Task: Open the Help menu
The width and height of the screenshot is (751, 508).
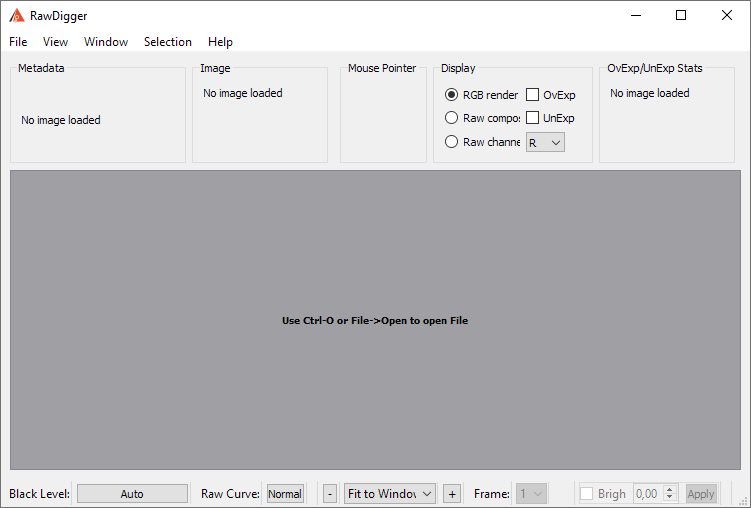Action: click(220, 42)
